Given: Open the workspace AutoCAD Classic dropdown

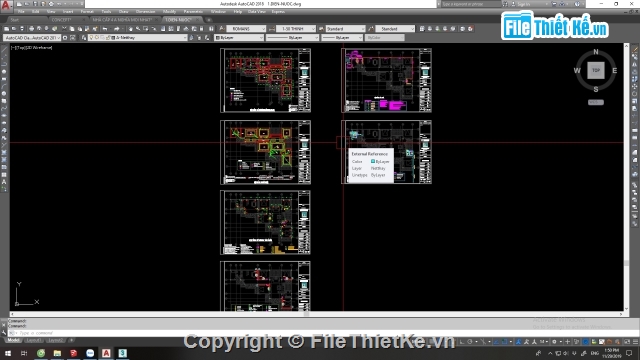Looking at the screenshot, I should click(x=32, y=38).
